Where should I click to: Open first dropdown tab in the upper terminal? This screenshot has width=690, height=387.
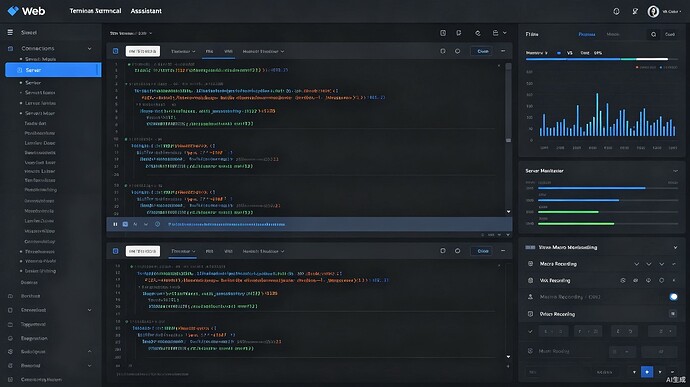coord(183,52)
